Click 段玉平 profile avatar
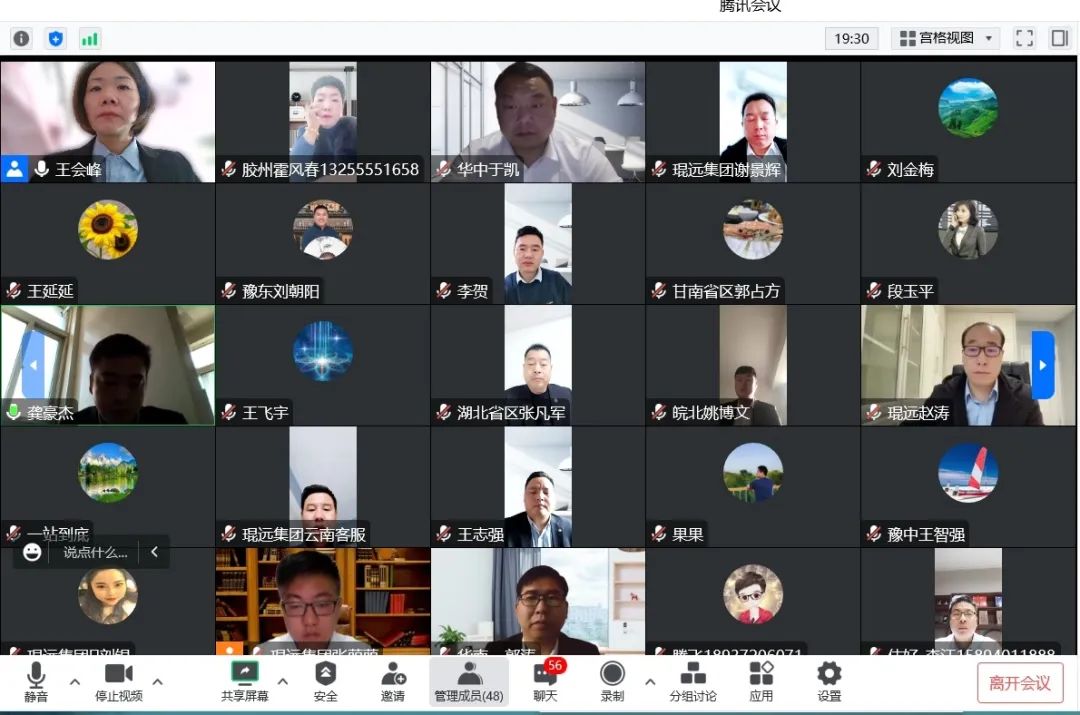1080x715 pixels. click(968, 229)
